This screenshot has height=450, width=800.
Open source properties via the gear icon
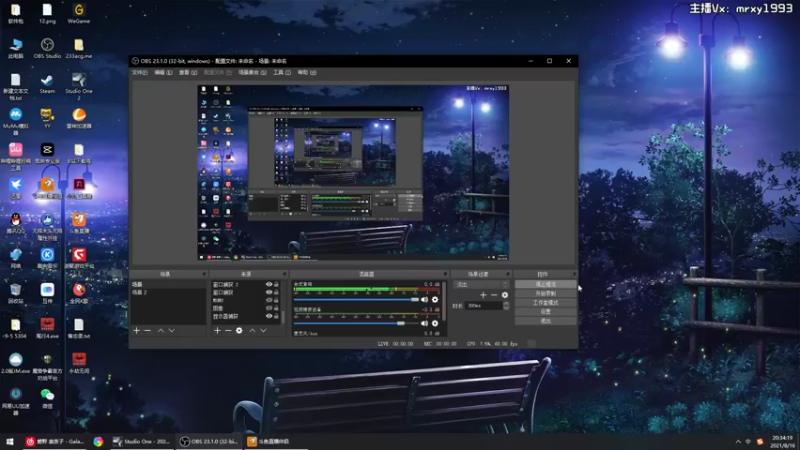(x=239, y=331)
